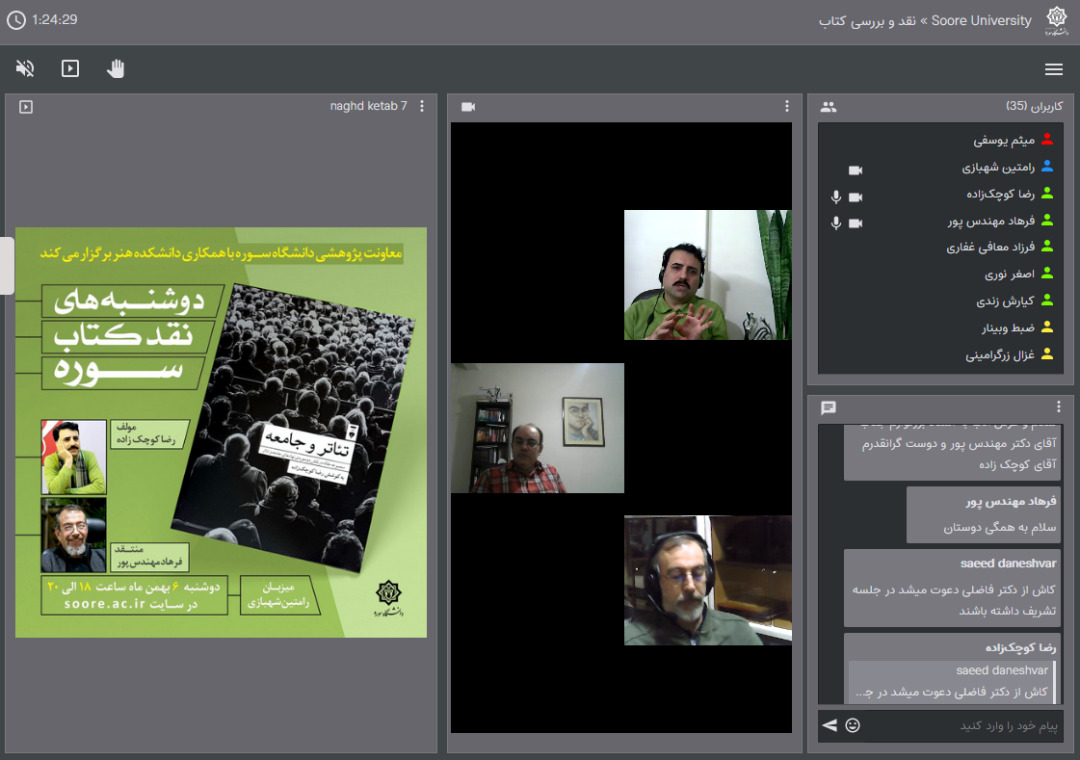
Task: Click the send message arrow
Action: point(830,725)
